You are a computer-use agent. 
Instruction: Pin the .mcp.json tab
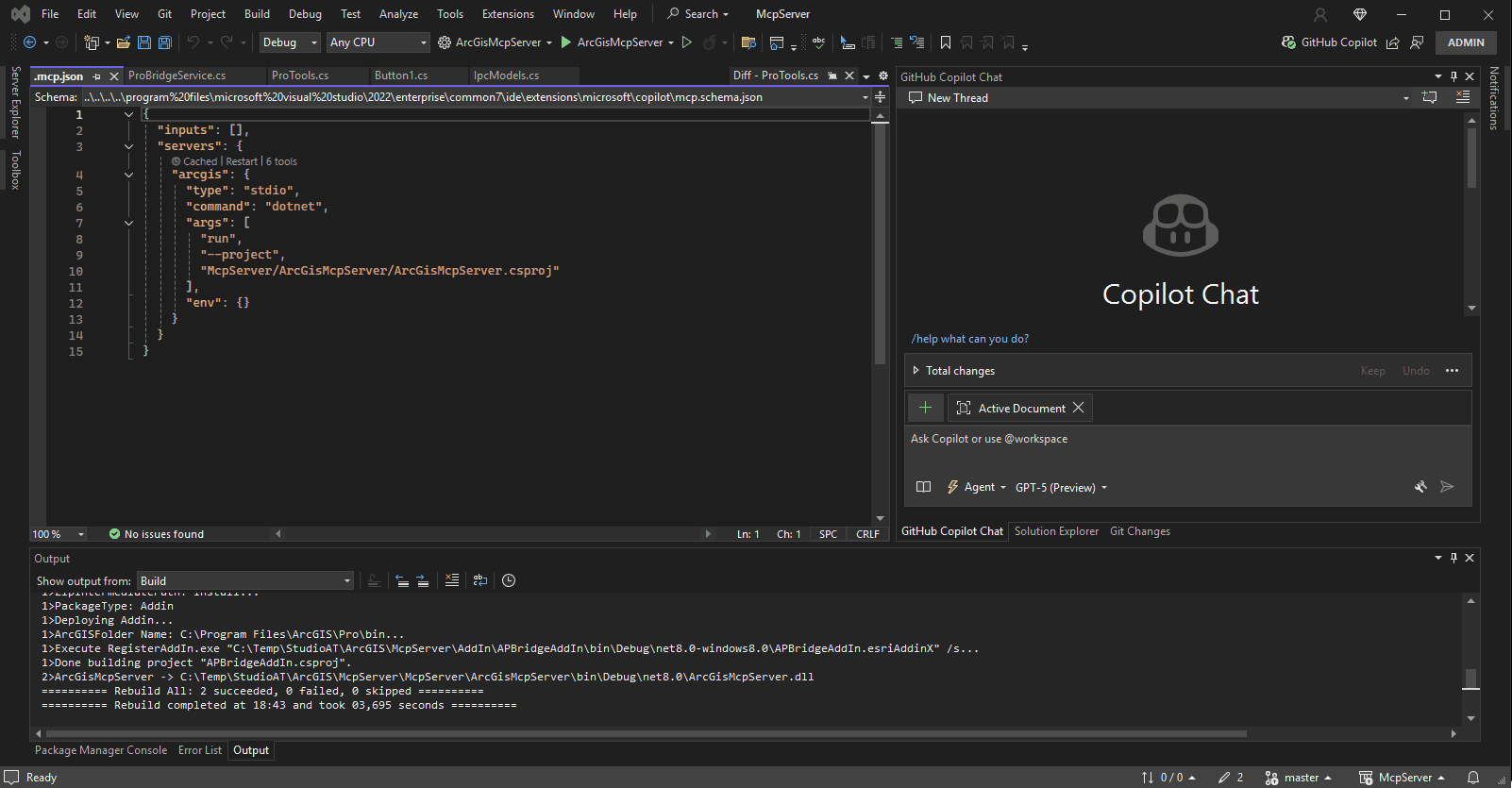tap(97, 76)
